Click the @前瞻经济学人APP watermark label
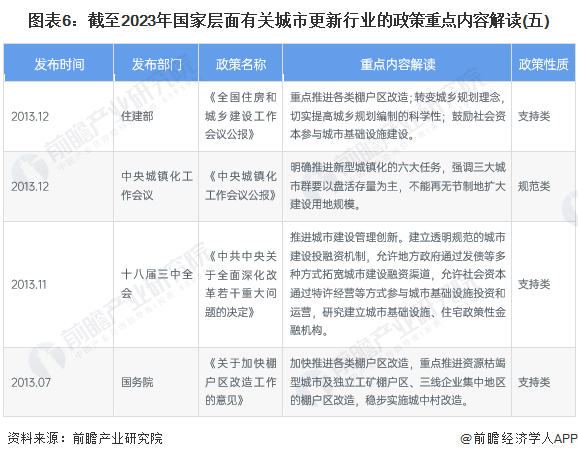Viewport: 578px width, 459px height. tap(519, 438)
